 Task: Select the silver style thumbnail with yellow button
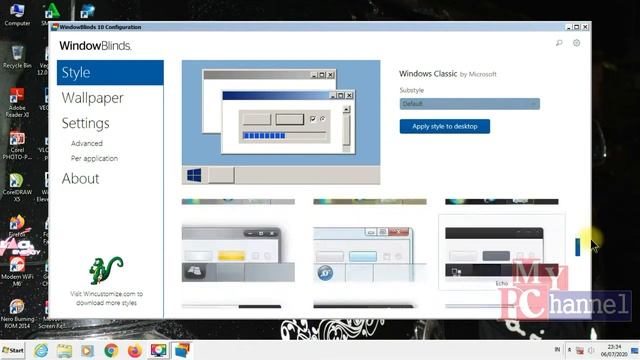click(238, 254)
